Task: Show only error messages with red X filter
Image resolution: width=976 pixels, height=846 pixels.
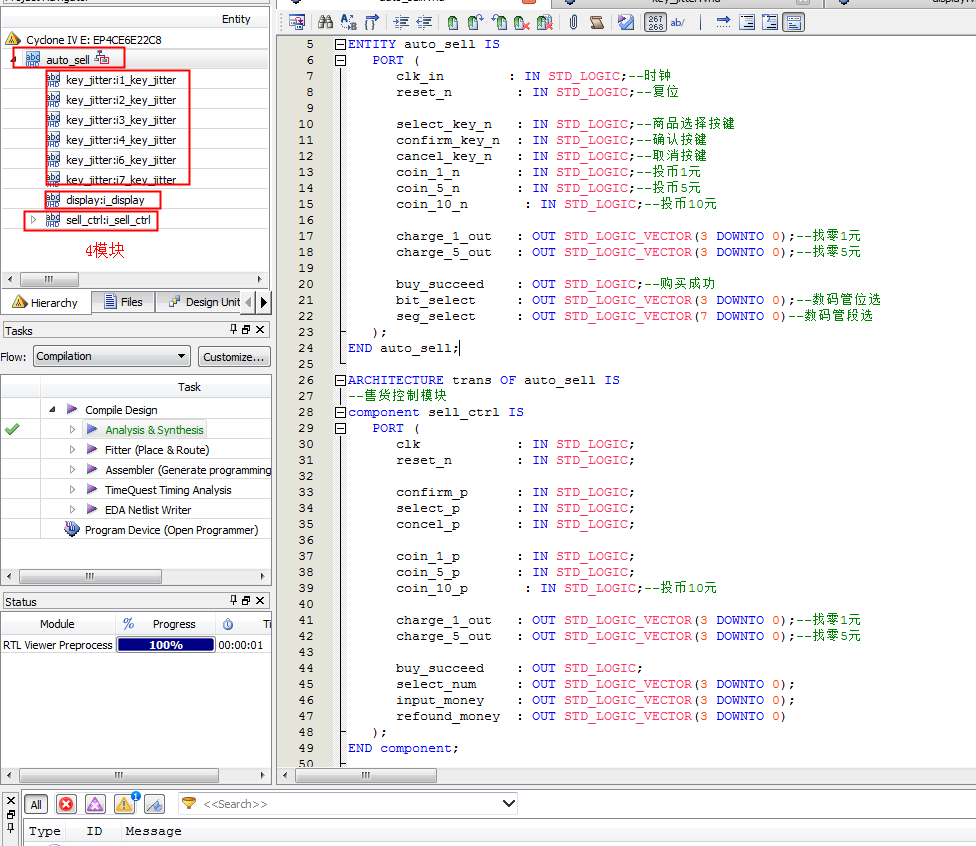Action: [66, 804]
